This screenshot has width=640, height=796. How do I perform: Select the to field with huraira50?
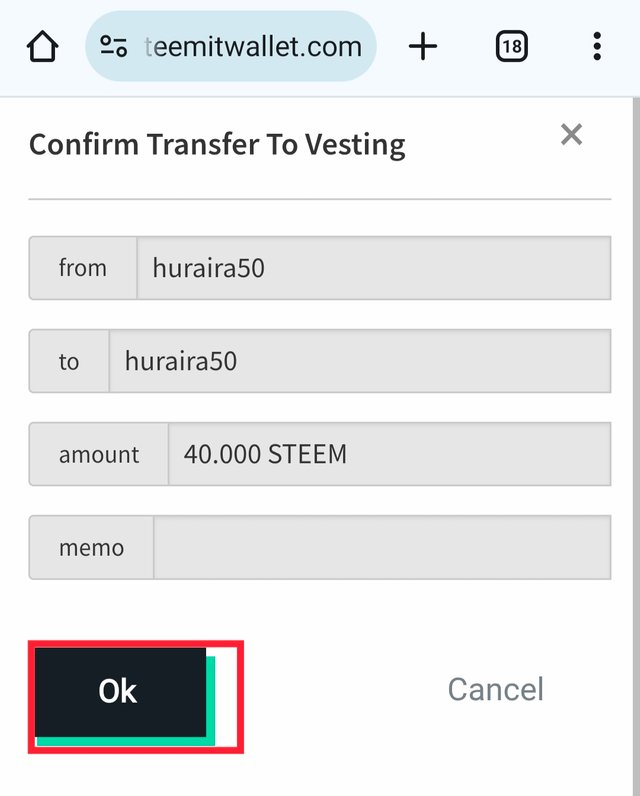point(360,361)
